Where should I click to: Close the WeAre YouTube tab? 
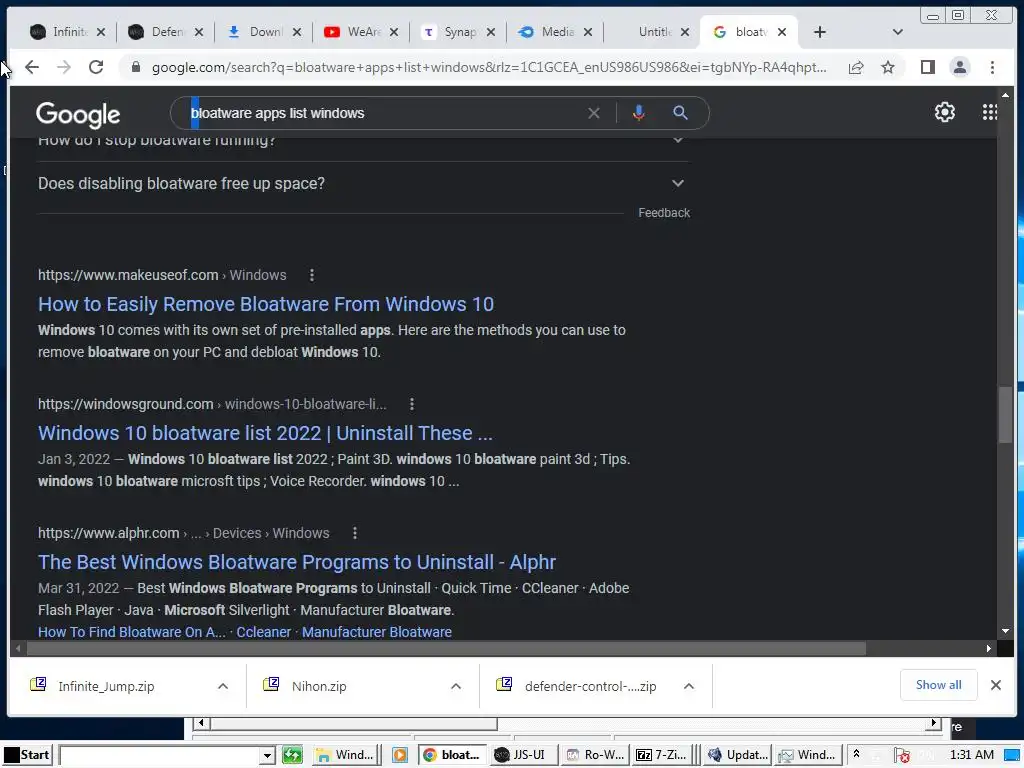(x=394, y=32)
